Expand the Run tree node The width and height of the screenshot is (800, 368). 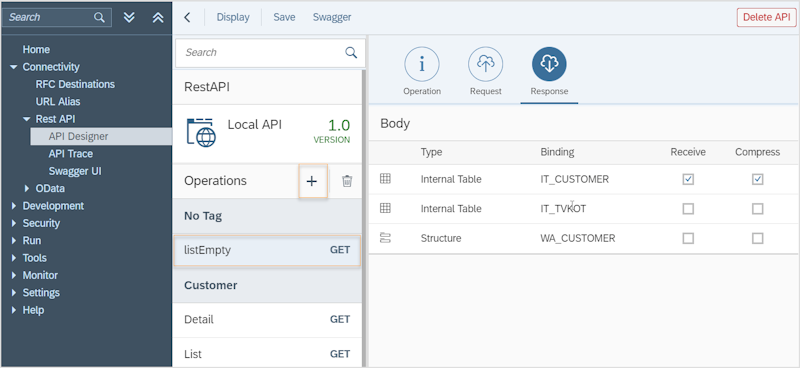point(14,241)
